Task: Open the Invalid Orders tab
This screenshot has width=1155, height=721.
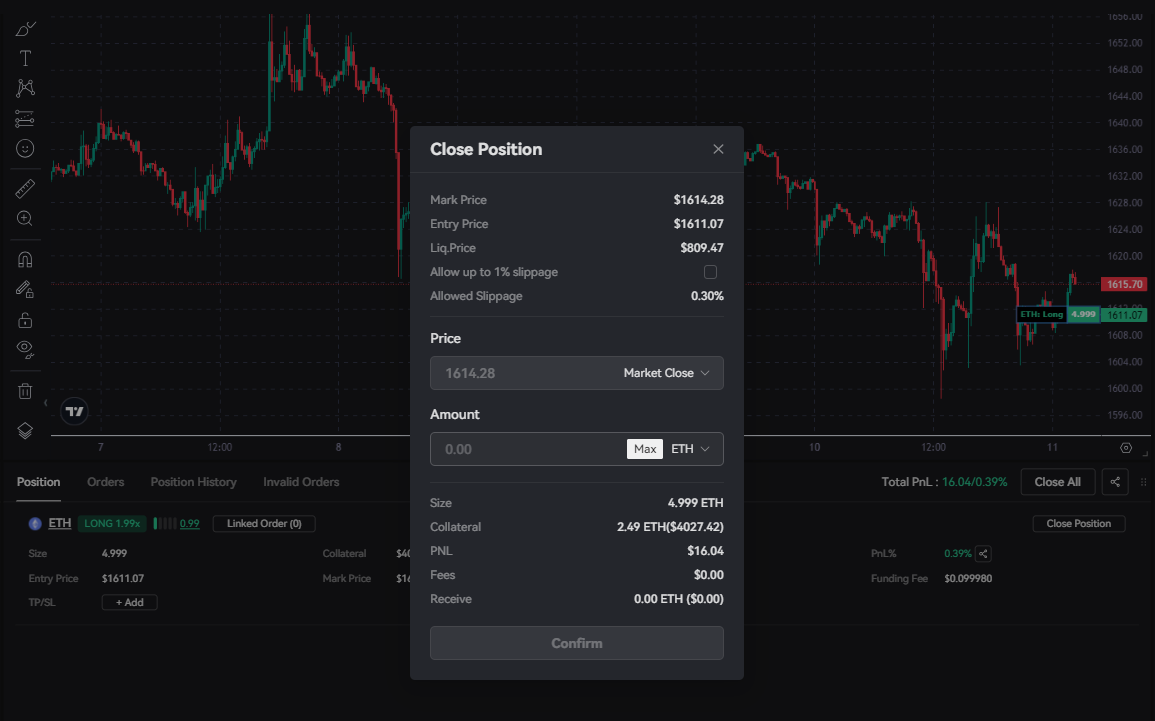Action: tap(301, 482)
